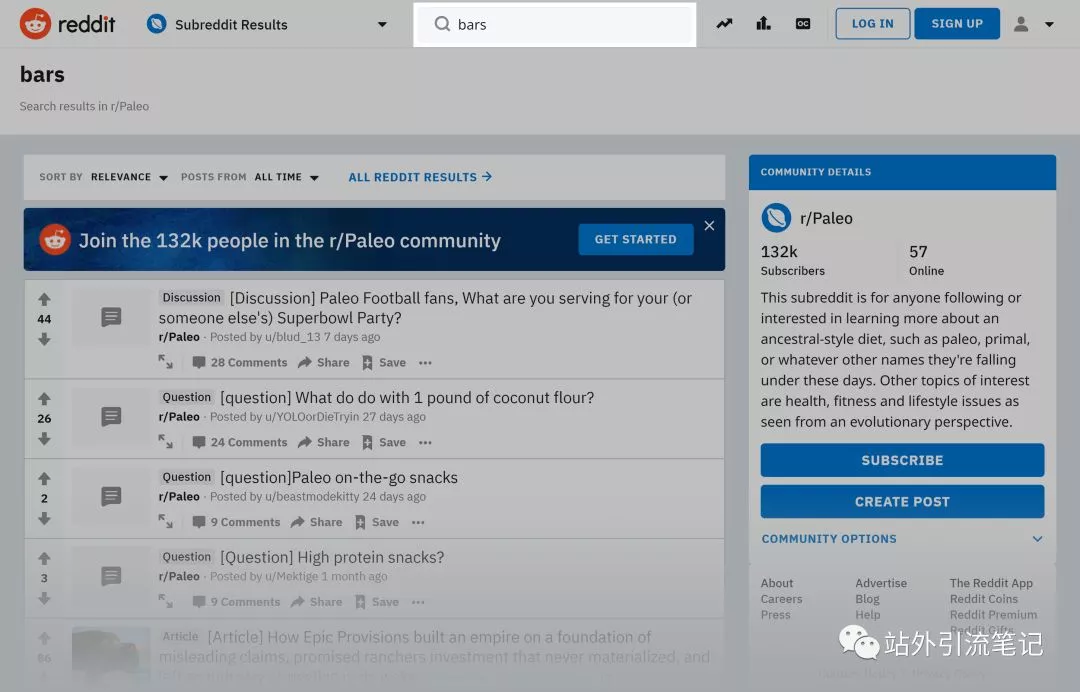
Task: Open the All bar chart icon
Action: (763, 24)
